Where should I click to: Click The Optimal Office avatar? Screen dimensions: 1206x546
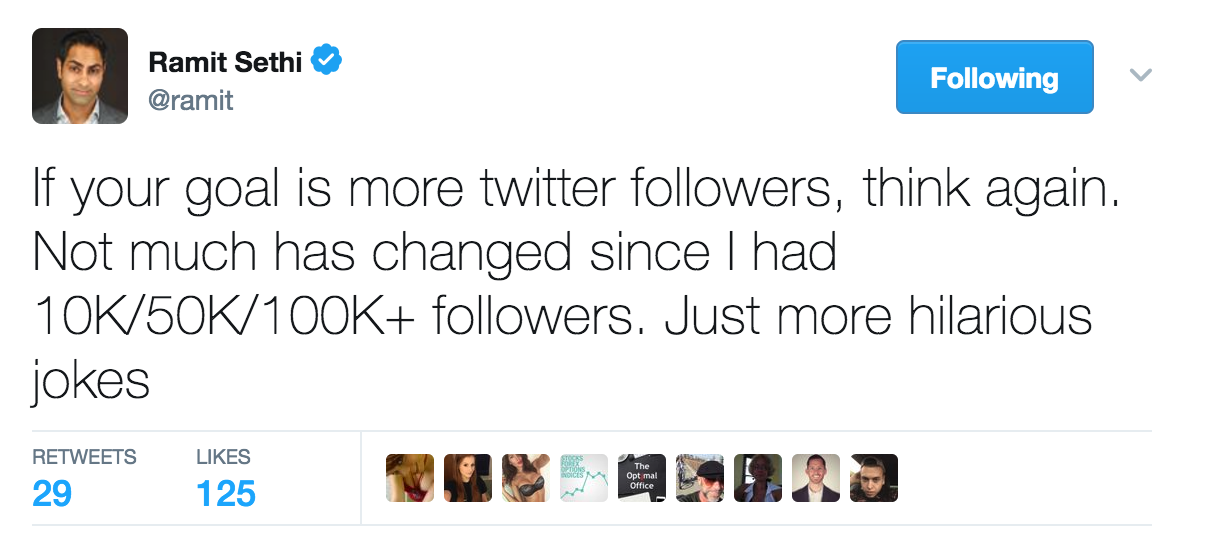coord(642,478)
